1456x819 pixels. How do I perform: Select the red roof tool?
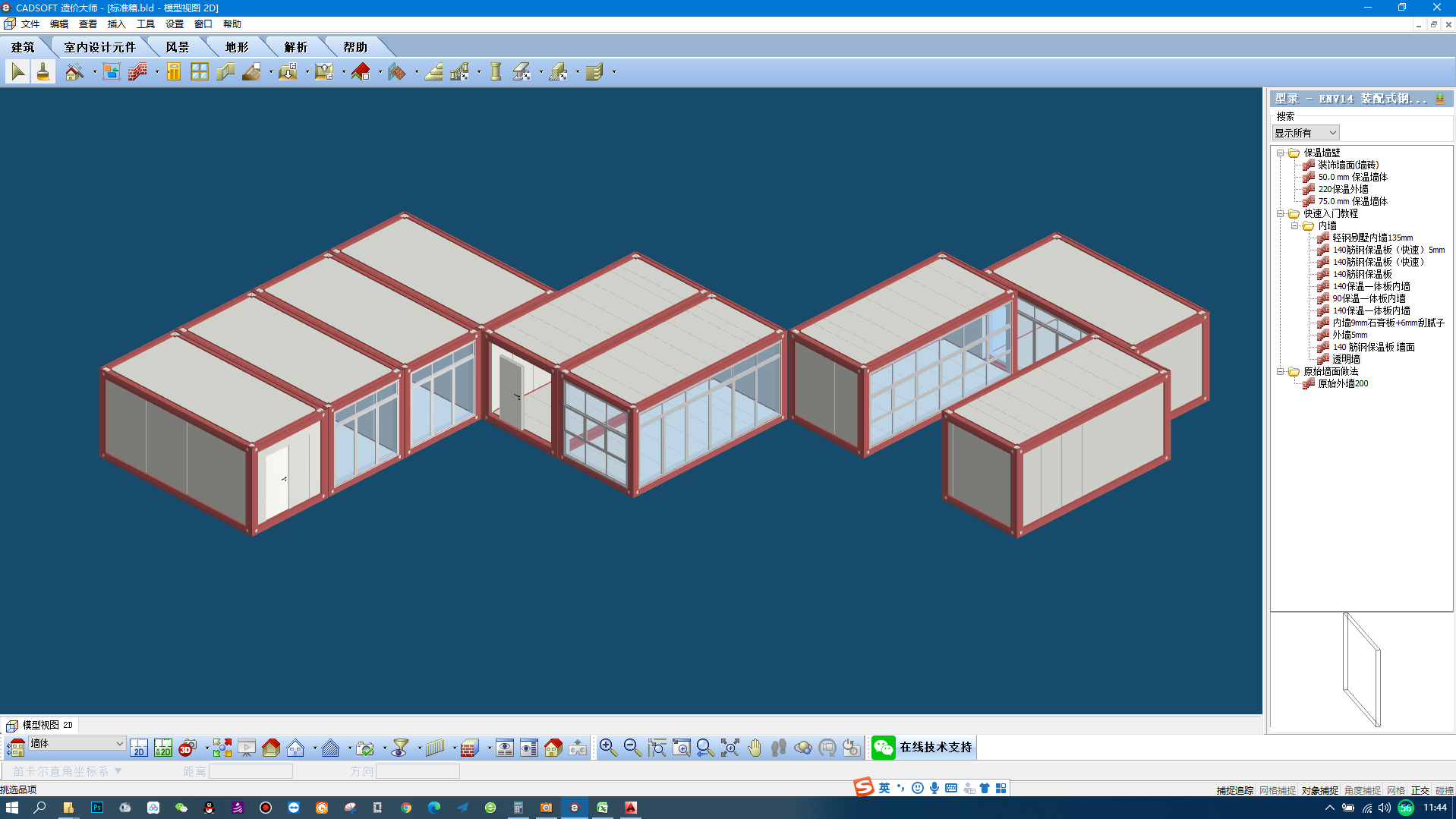(x=361, y=72)
